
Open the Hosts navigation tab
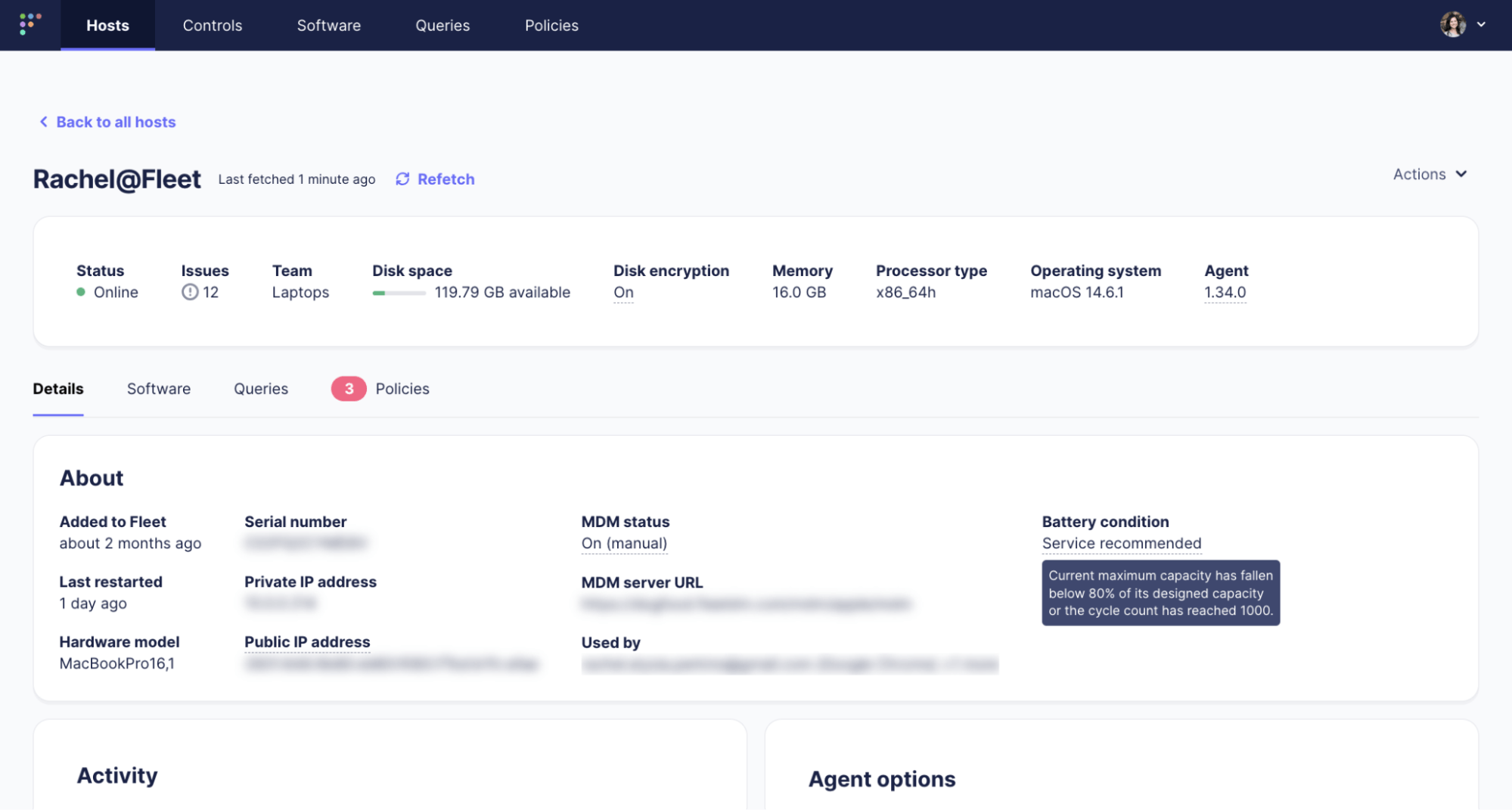pyautogui.click(x=107, y=25)
